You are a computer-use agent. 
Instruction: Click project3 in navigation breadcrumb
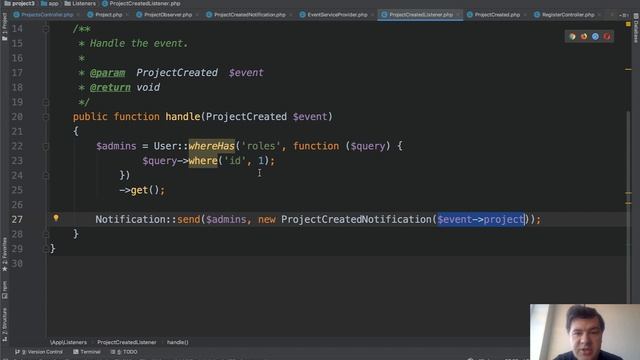click(20, 4)
